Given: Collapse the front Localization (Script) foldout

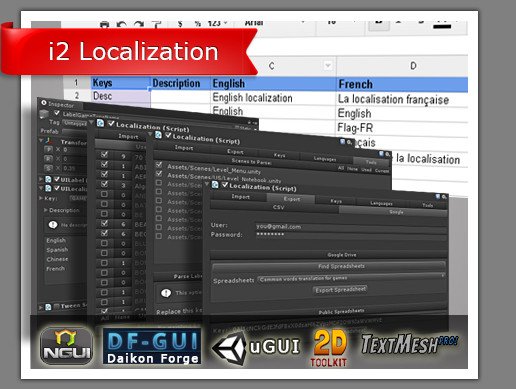Looking at the screenshot, I should 207,184.
